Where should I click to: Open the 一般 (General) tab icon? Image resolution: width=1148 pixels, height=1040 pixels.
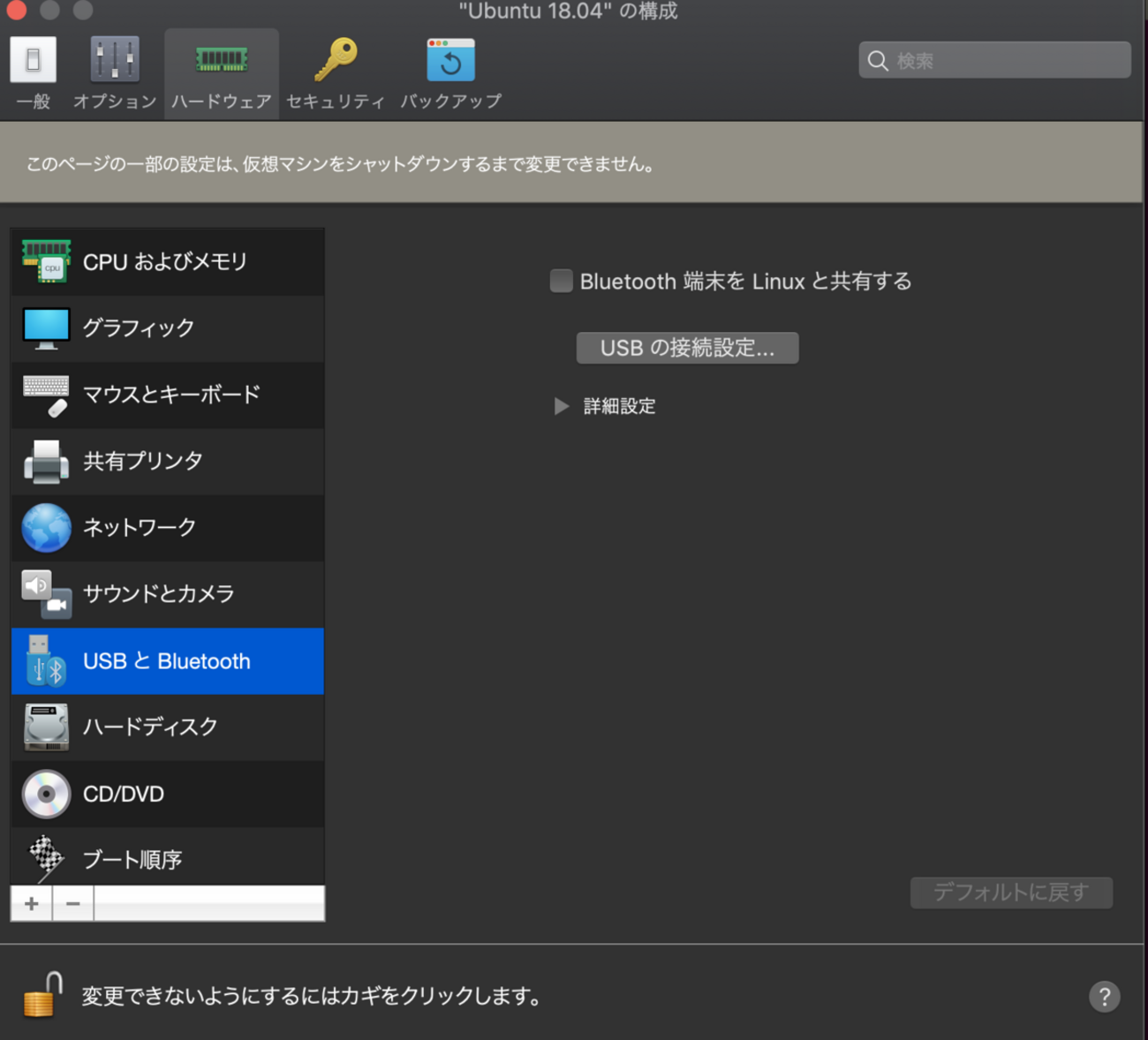(x=34, y=60)
